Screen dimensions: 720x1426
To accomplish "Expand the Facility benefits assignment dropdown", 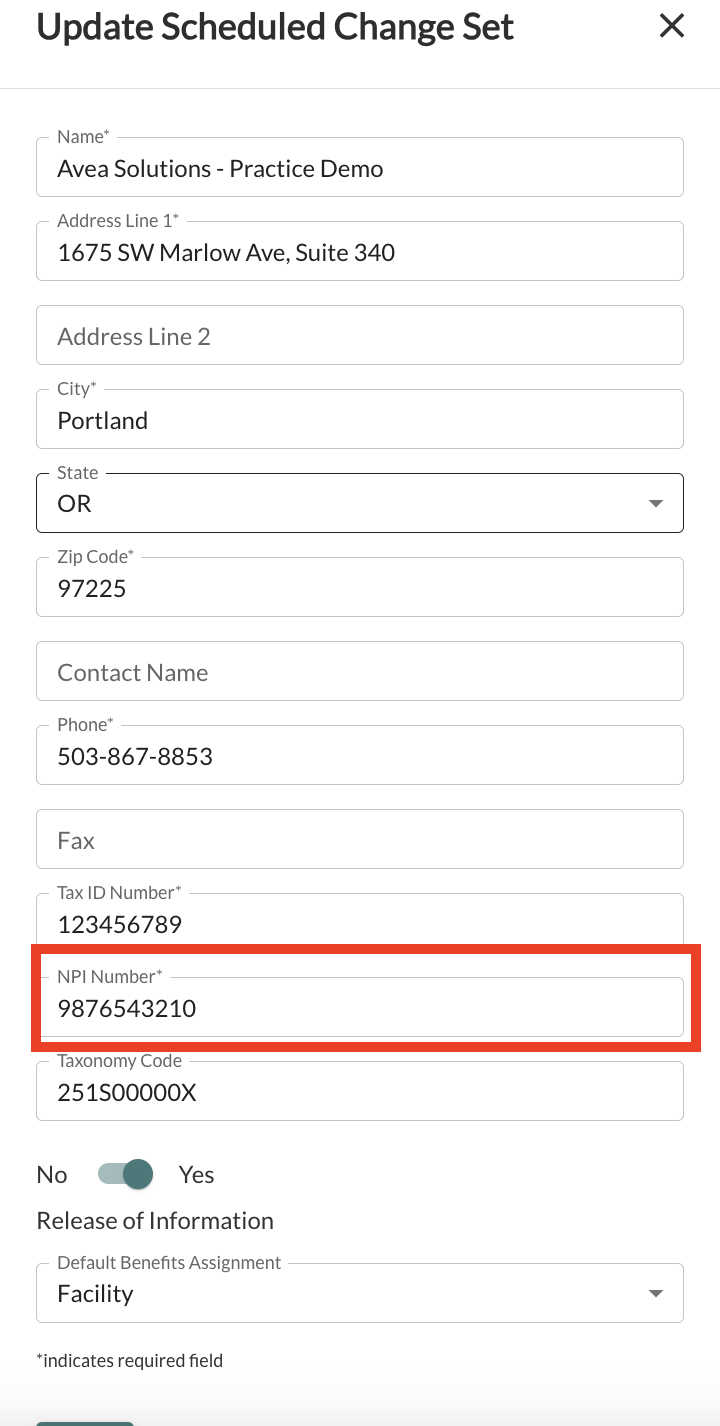I will point(340,1293).
